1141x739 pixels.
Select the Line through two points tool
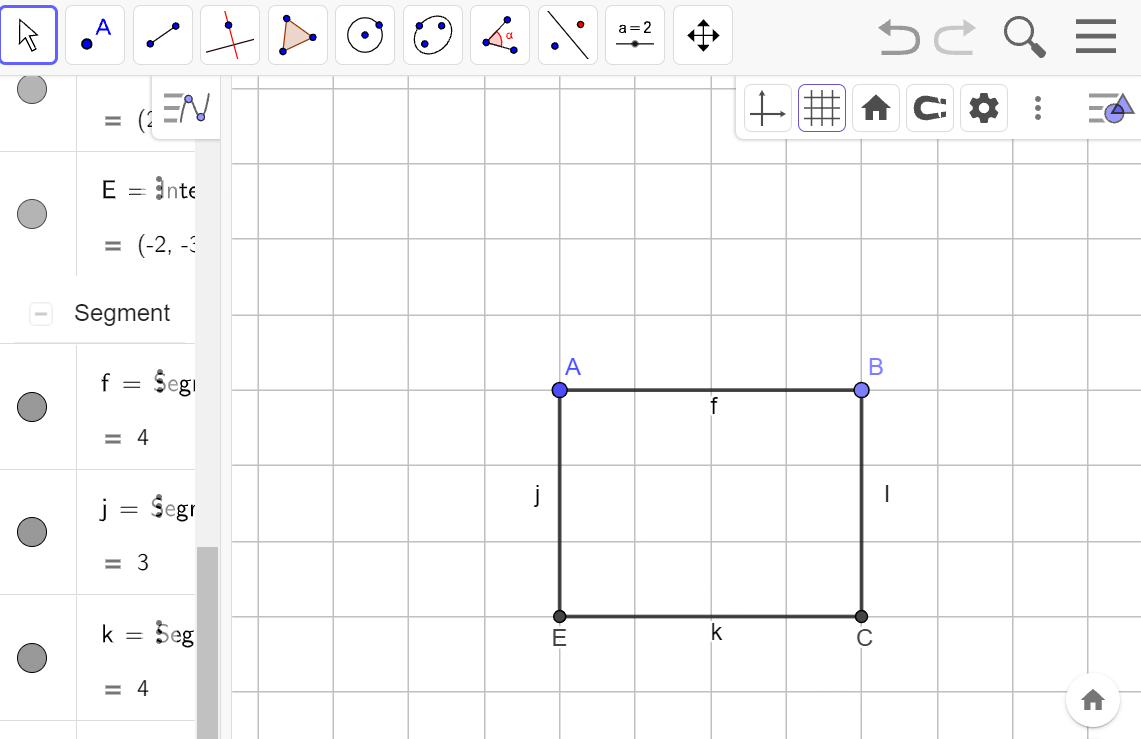(x=163, y=35)
